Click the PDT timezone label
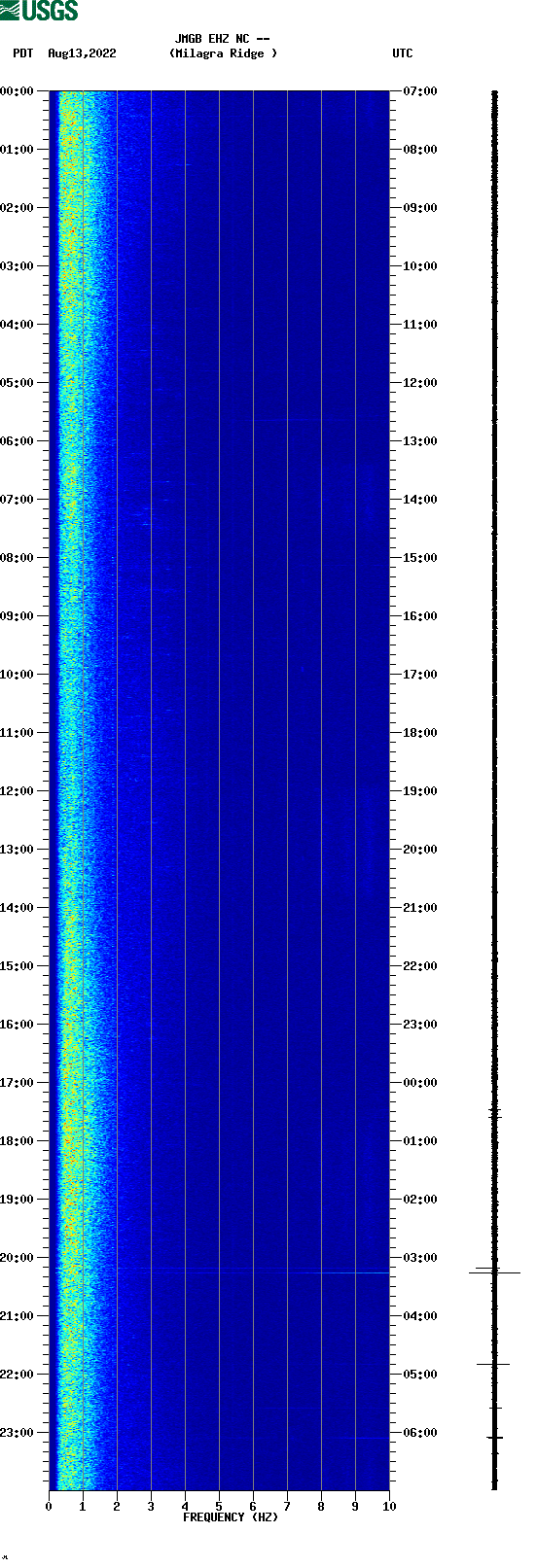Viewport: 537px width, 1568px height. coord(22,53)
